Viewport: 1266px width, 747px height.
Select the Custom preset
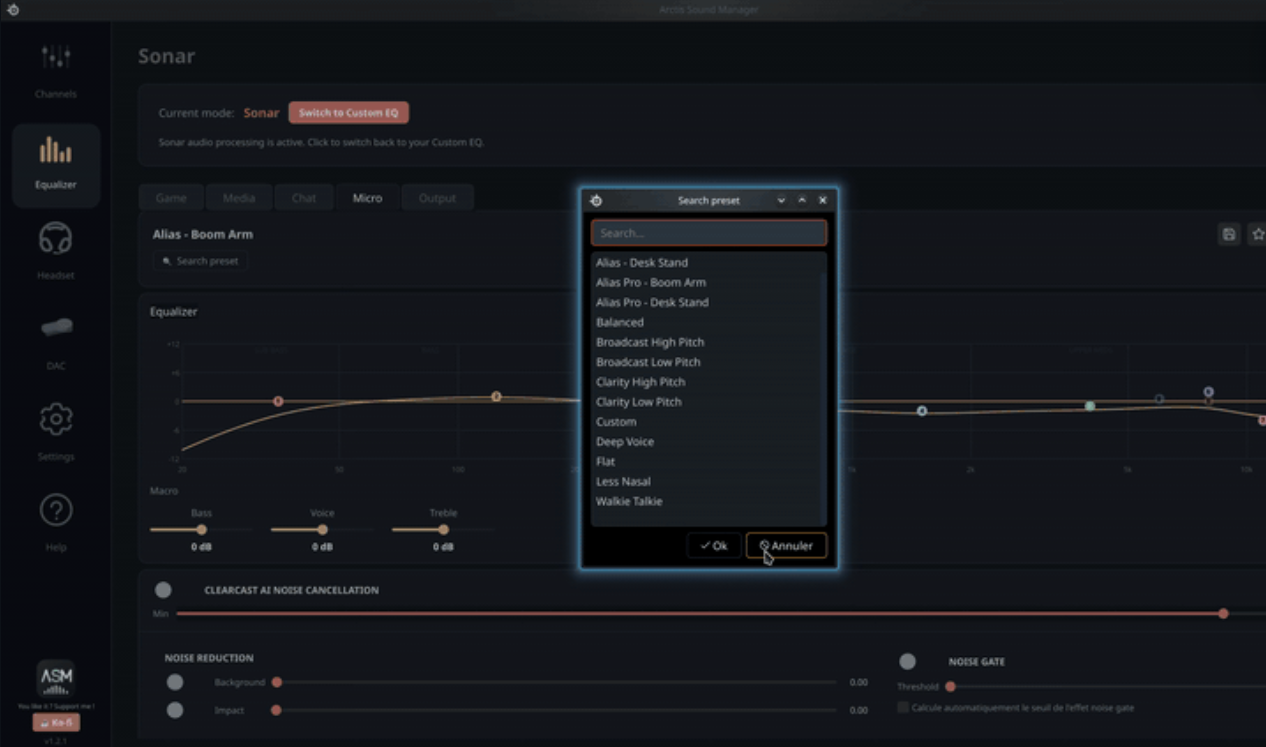tap(708, 422)
